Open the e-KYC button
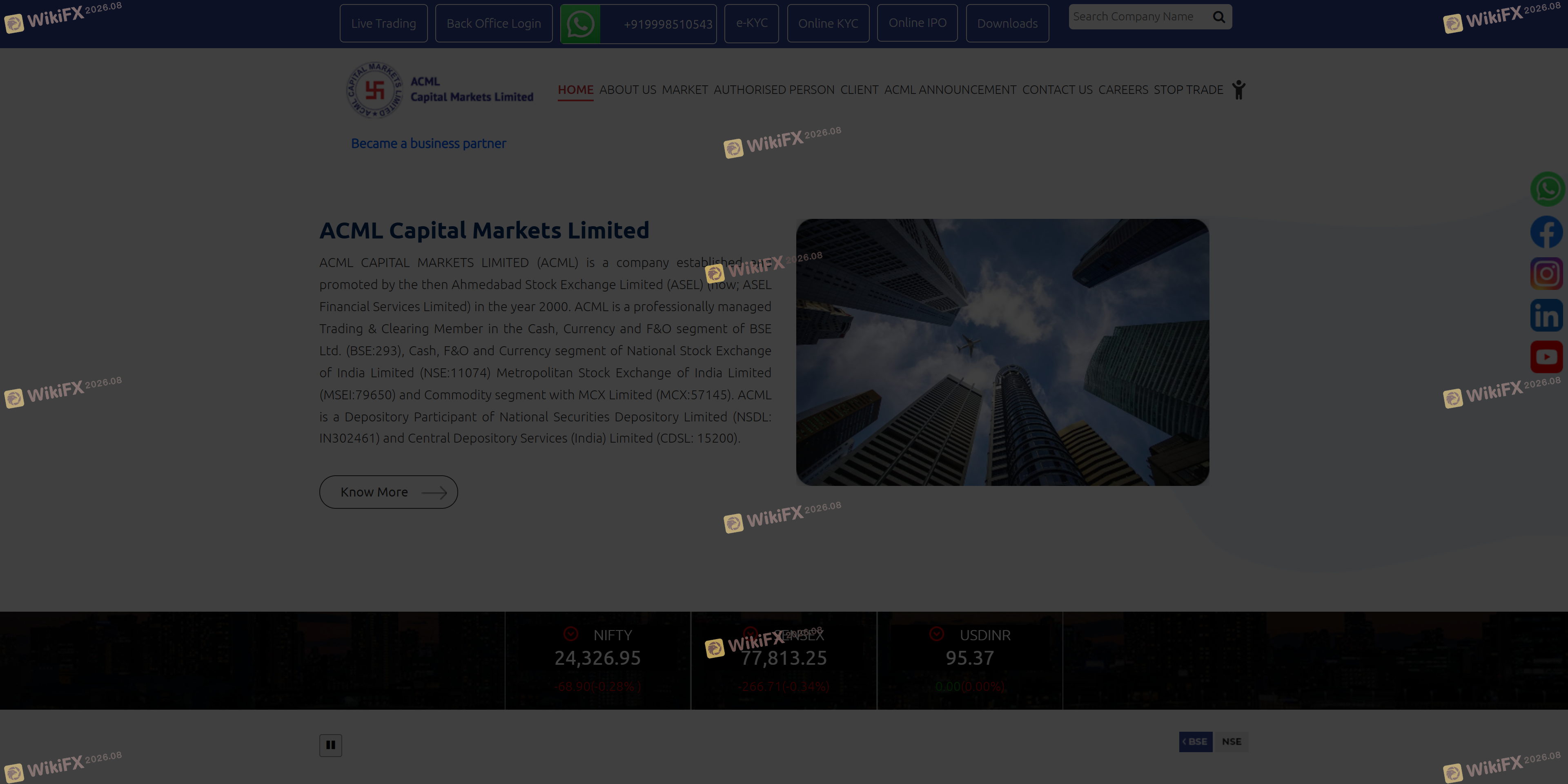The image size is (1568, 784). 752,23
